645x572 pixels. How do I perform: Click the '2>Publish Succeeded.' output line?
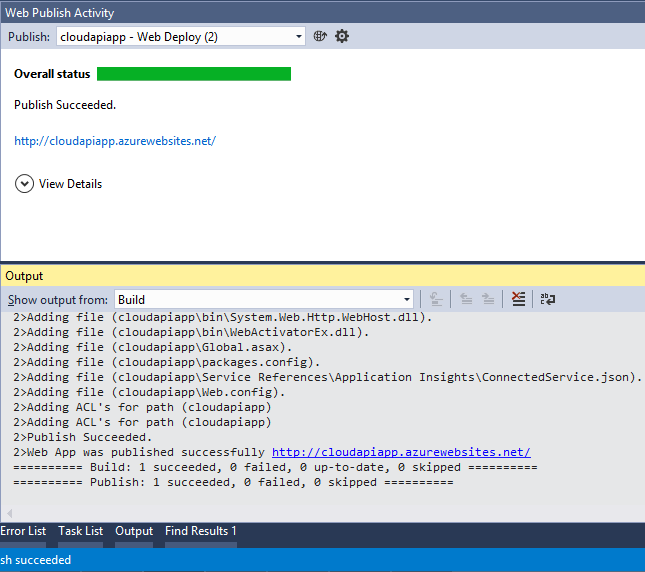83,437
